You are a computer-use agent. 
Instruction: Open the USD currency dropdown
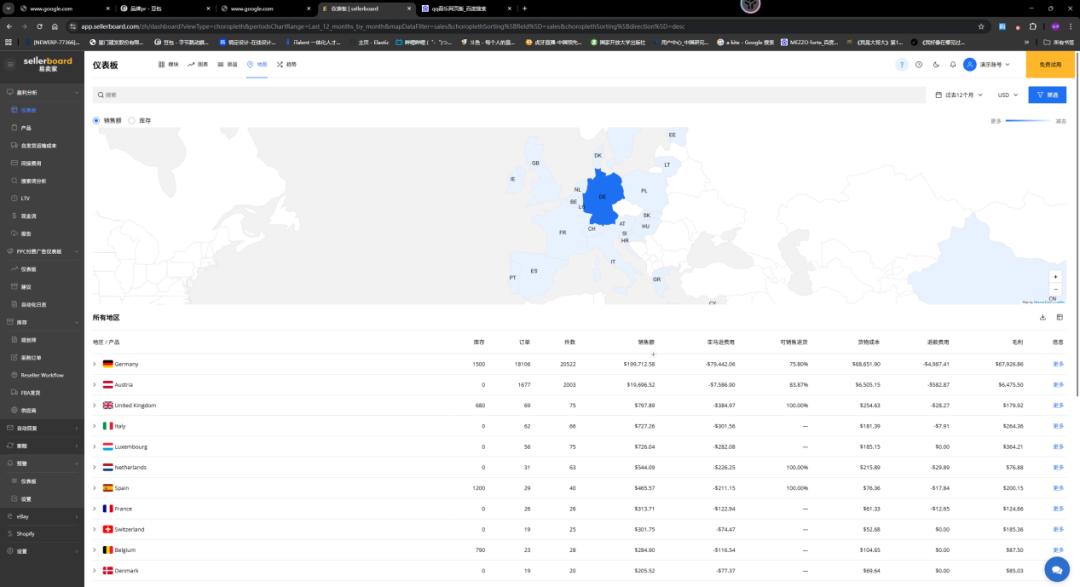(1008, 95)
